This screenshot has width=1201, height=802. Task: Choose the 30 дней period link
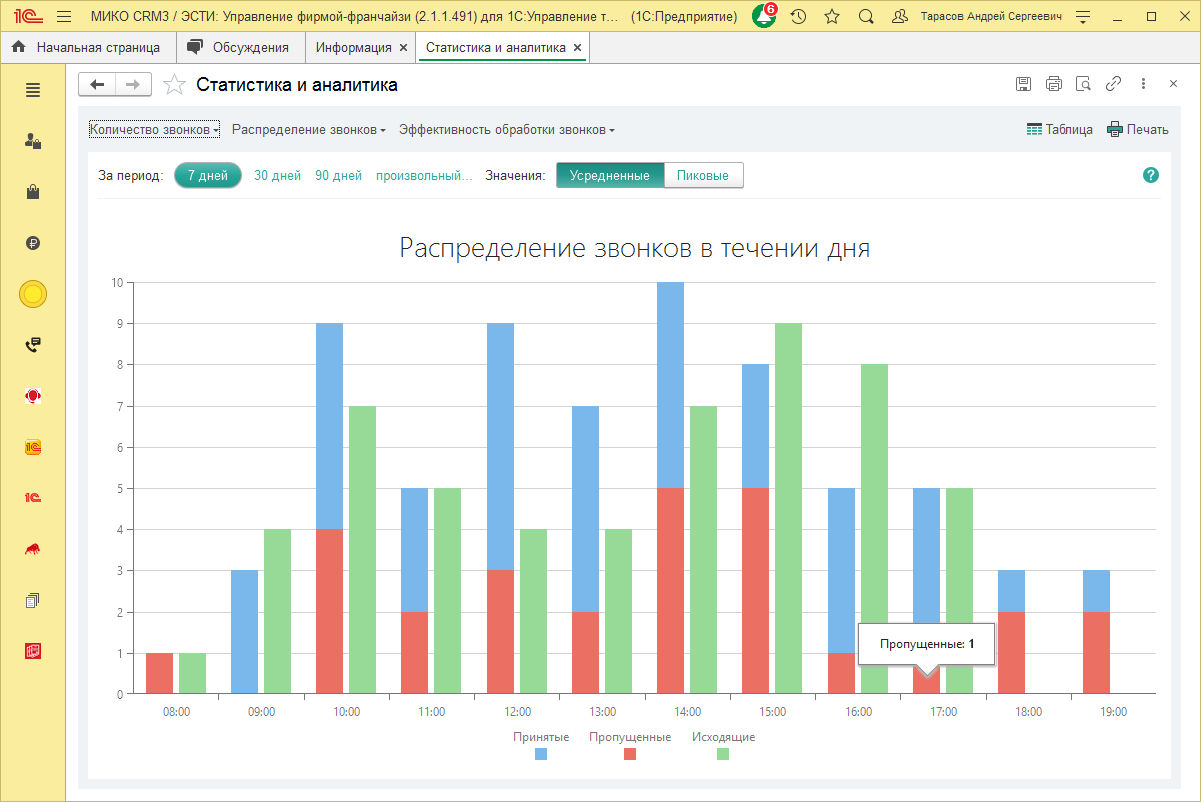[277, 176]
